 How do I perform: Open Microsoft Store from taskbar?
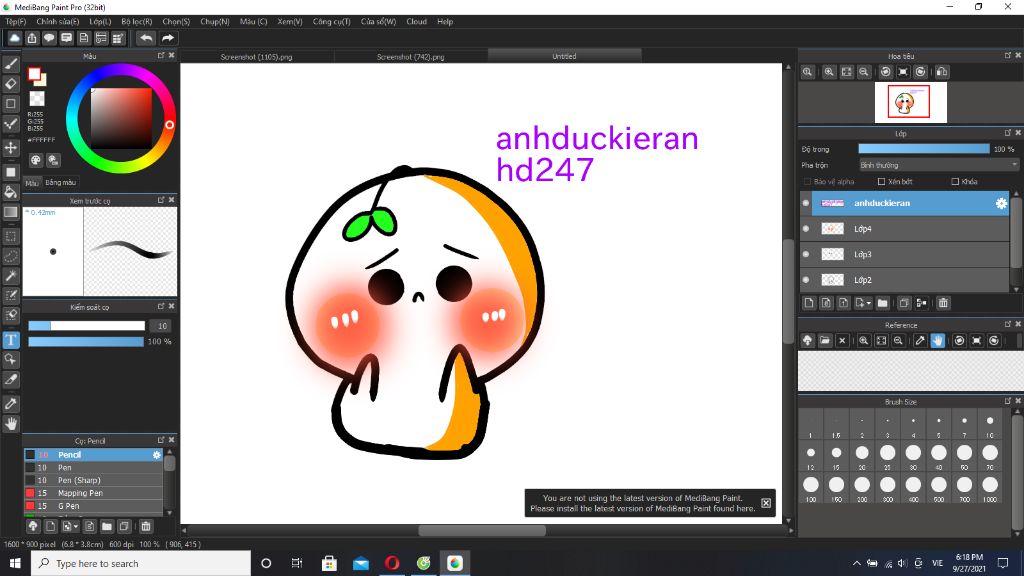(x=329, y=563)
